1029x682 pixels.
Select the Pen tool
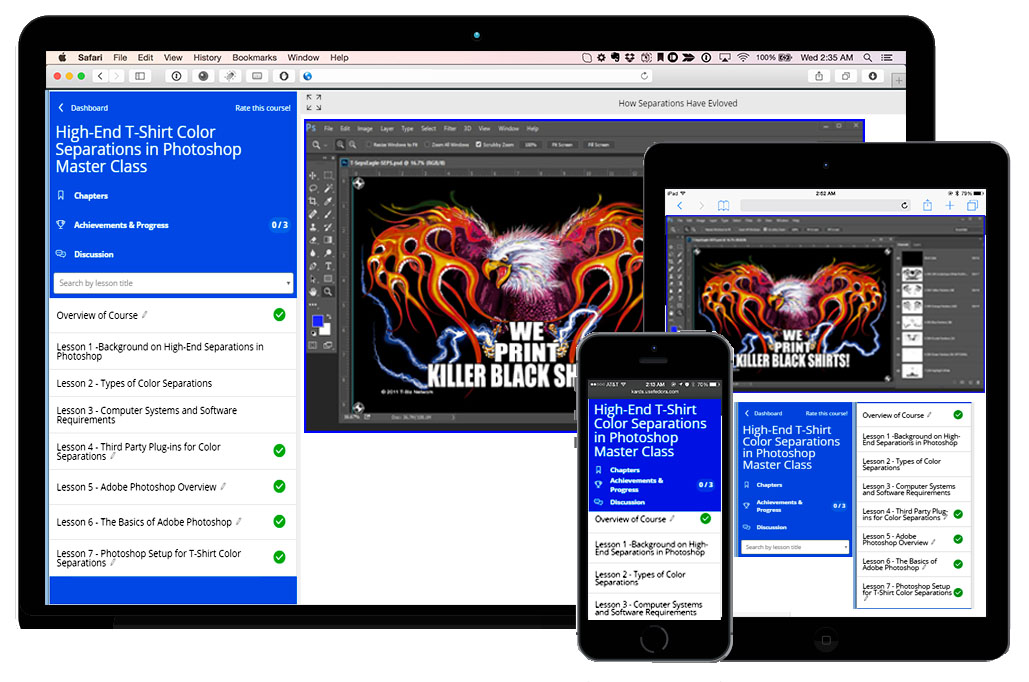tap(313, 266)
